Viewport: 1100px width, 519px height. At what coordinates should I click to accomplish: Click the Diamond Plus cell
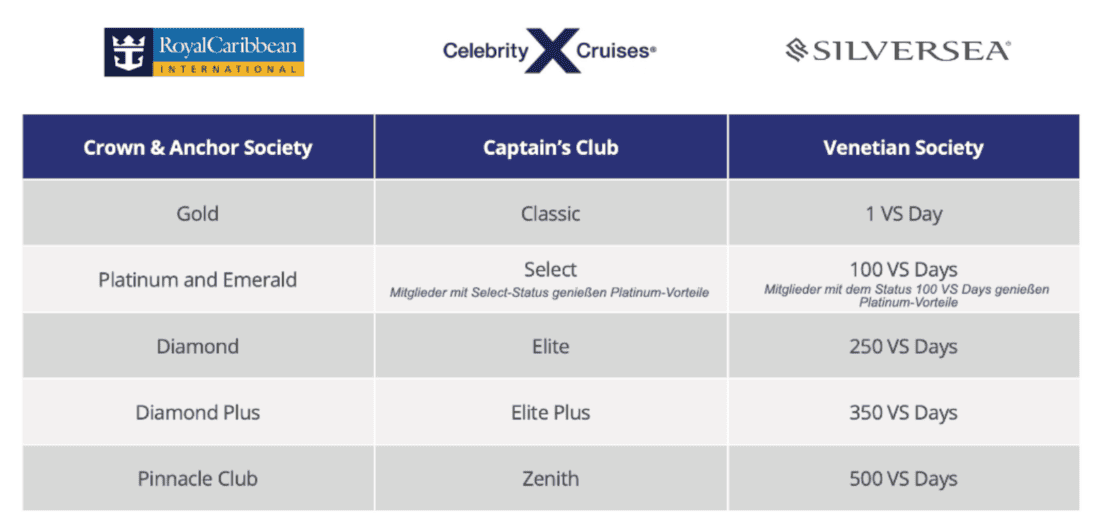[x=198, y=412]
